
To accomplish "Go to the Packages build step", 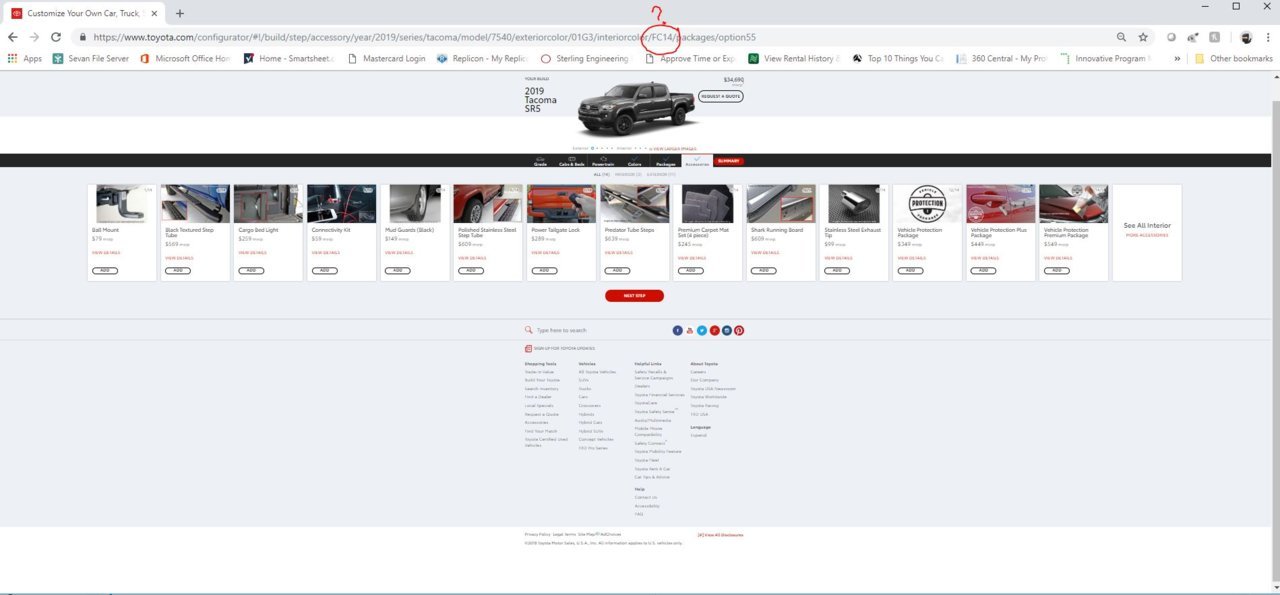I will pos(666,161).
